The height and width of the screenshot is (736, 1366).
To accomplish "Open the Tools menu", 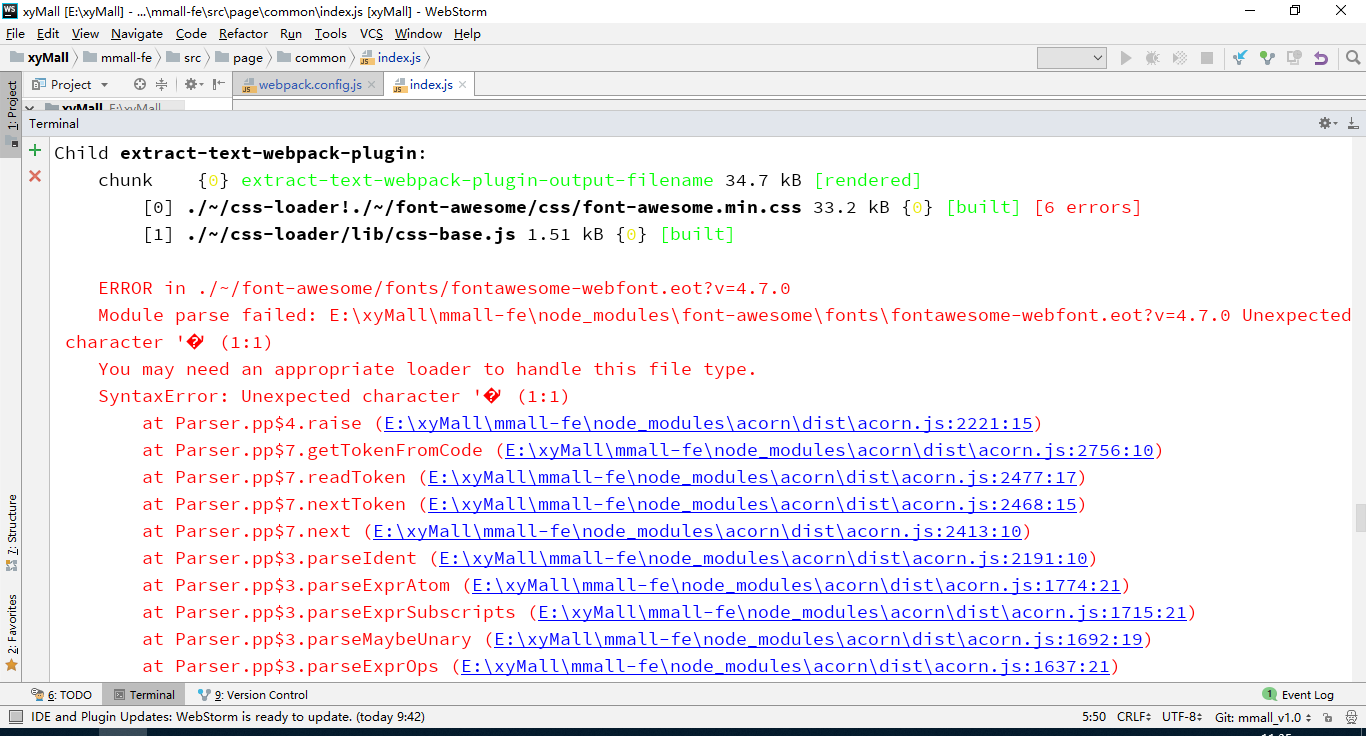I will point(331,33).
